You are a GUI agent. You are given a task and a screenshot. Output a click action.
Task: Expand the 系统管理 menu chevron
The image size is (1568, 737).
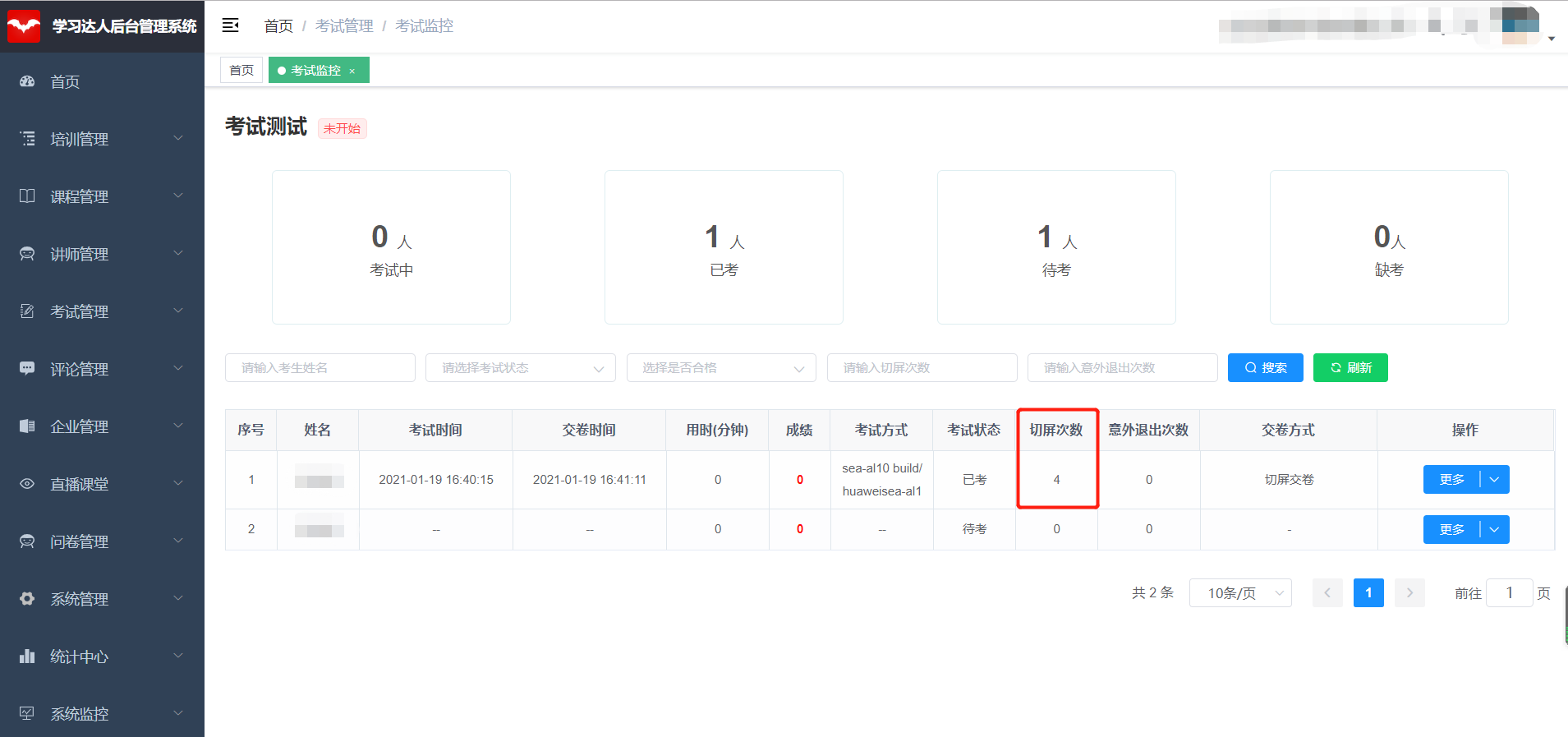(178, 599)
